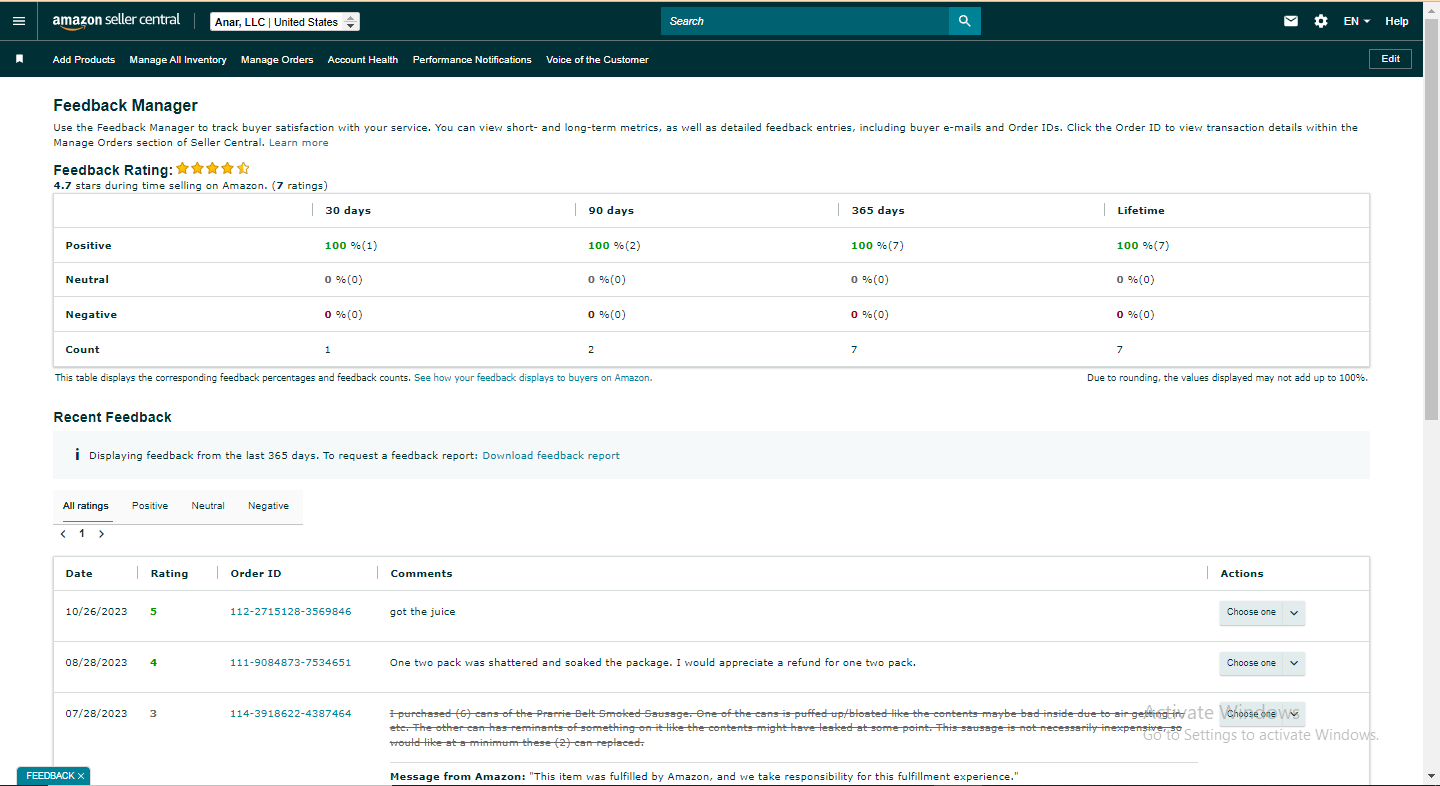Screen dimensions: 1440x786
Task: Open the hamburger main menu
Action: pyautogui.click(x=19, y=21)
